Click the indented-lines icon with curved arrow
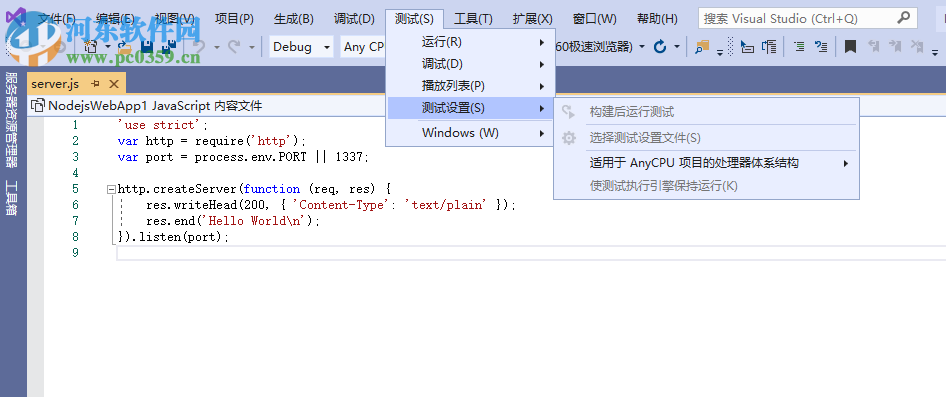 pos(821,46)
